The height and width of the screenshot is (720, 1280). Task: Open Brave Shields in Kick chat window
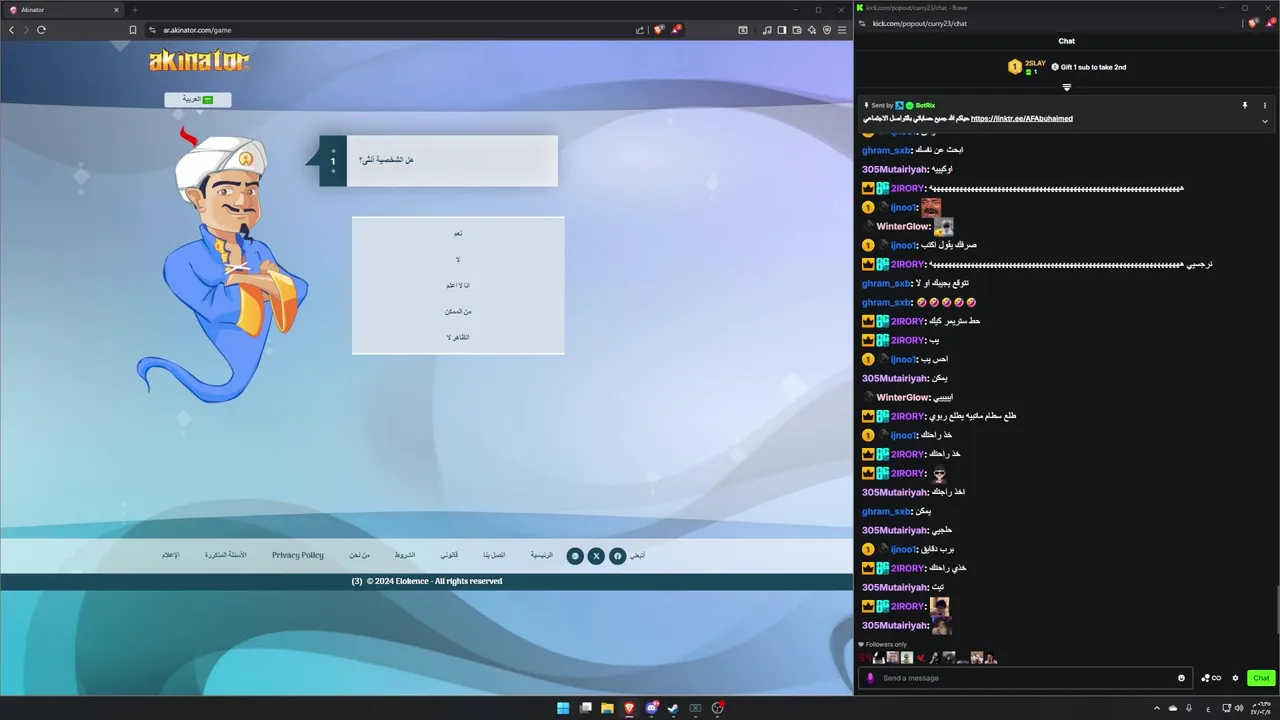point(1254,23)
